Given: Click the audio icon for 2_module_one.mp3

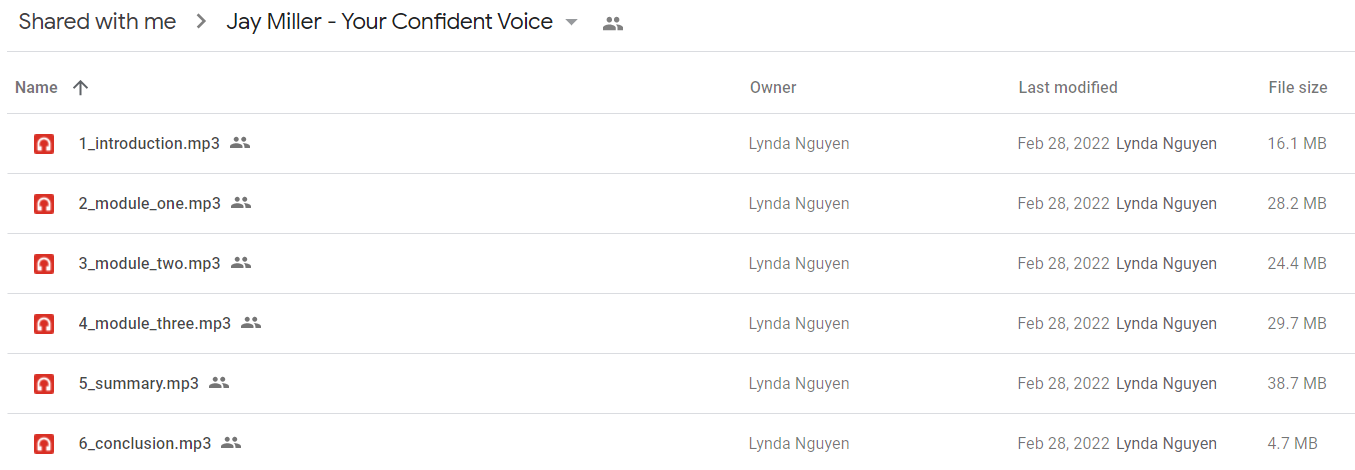Looking at the screenshot, I should tap(43, 204).
